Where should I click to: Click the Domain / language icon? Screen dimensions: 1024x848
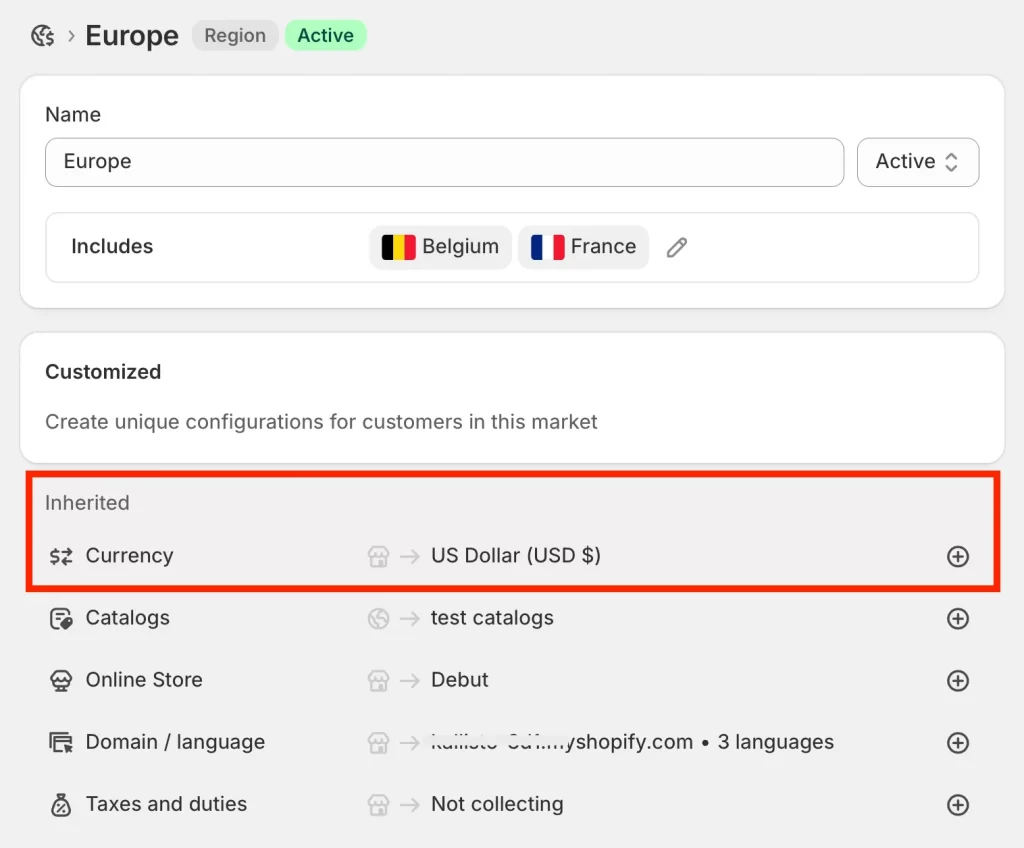pyautogui.click(x=61, y=743)
